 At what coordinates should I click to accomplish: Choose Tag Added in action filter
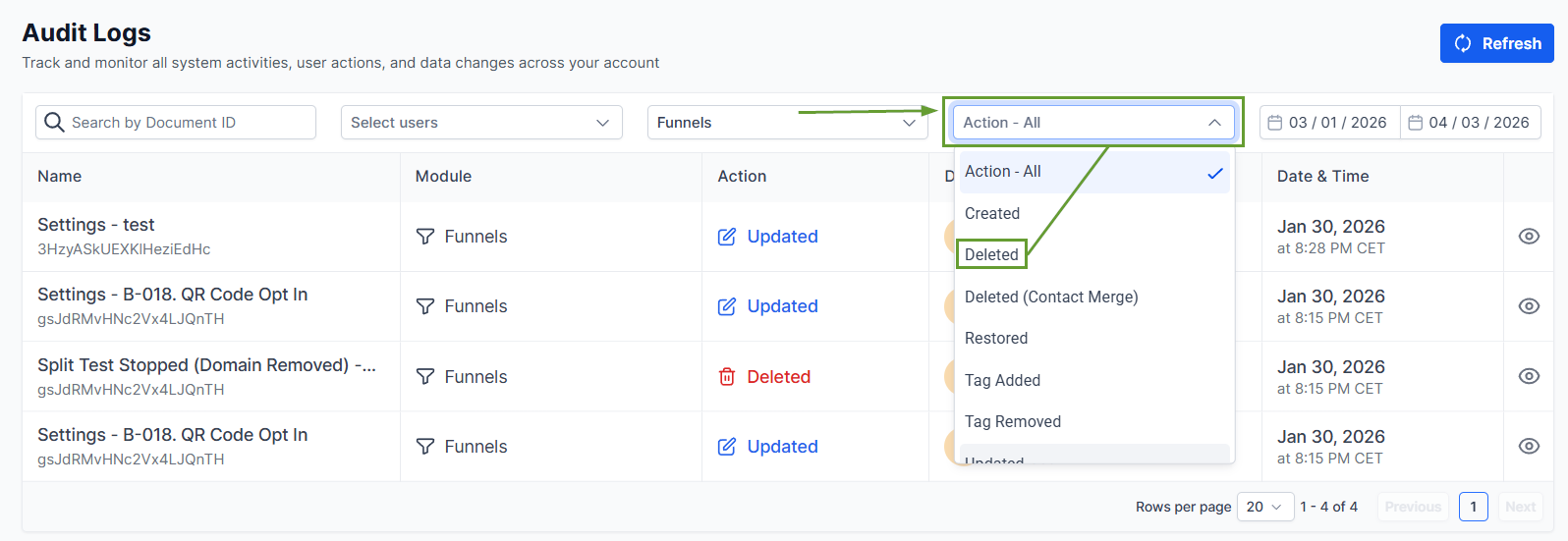pyautogui.click(x=1002, y=380)
